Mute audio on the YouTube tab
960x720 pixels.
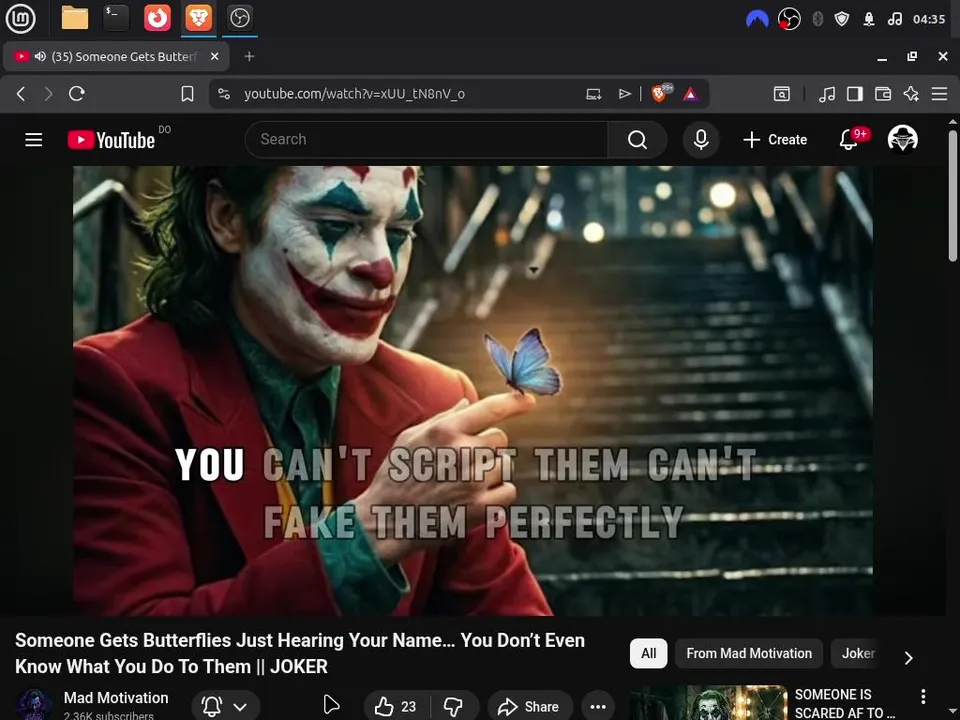click(x=40, y=56)
